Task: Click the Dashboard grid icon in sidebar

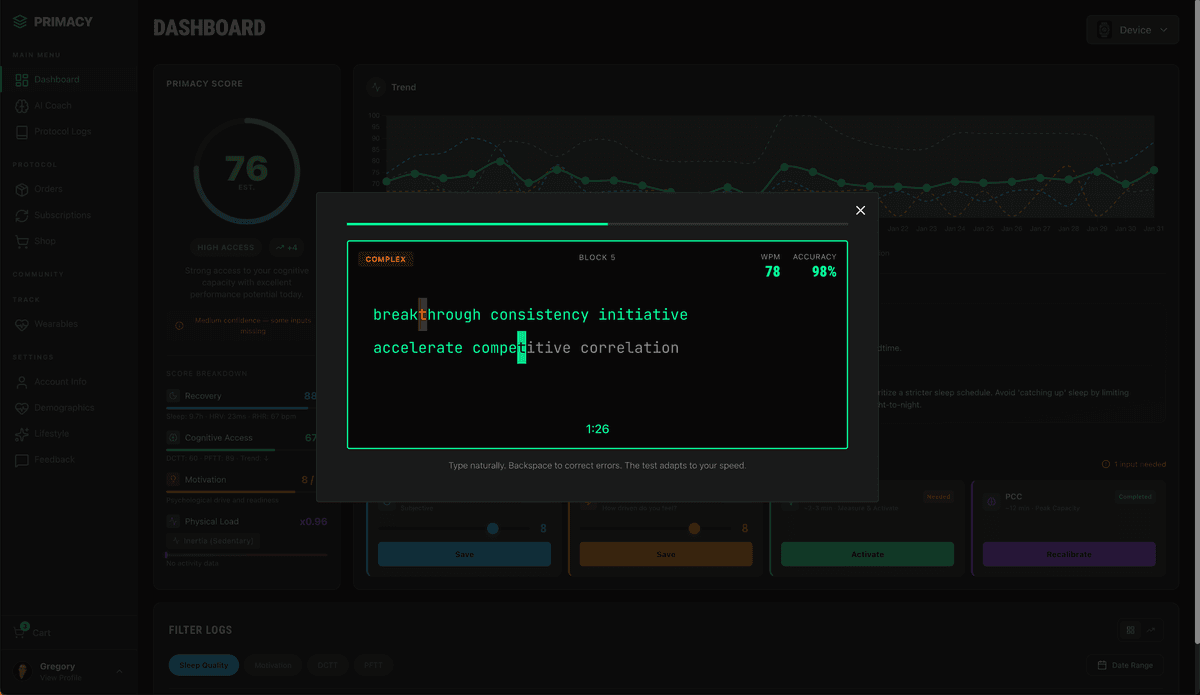Action: [22, 80]
